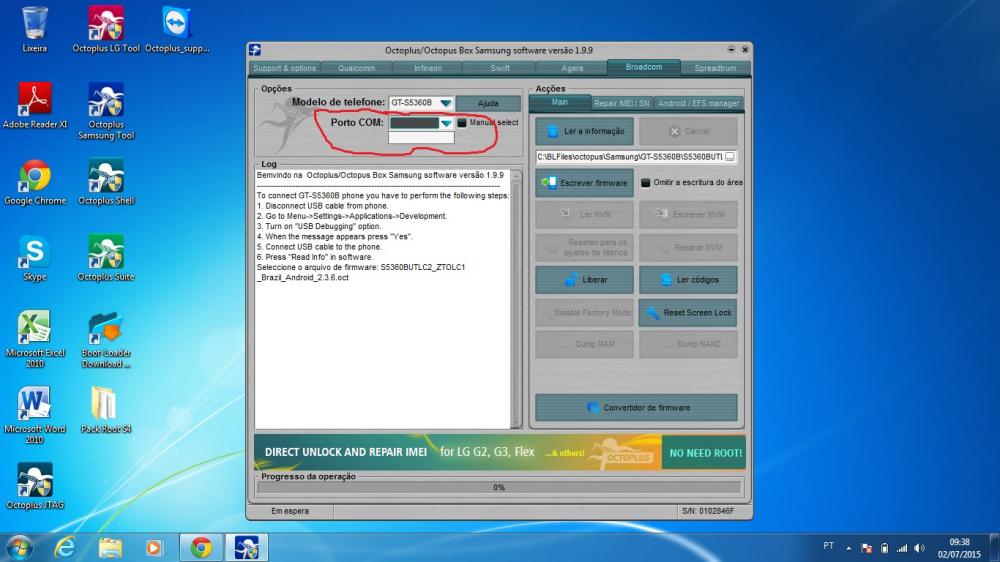Click the operation progress bar
The image size is (1000, 562).
(x=499, y=487)
